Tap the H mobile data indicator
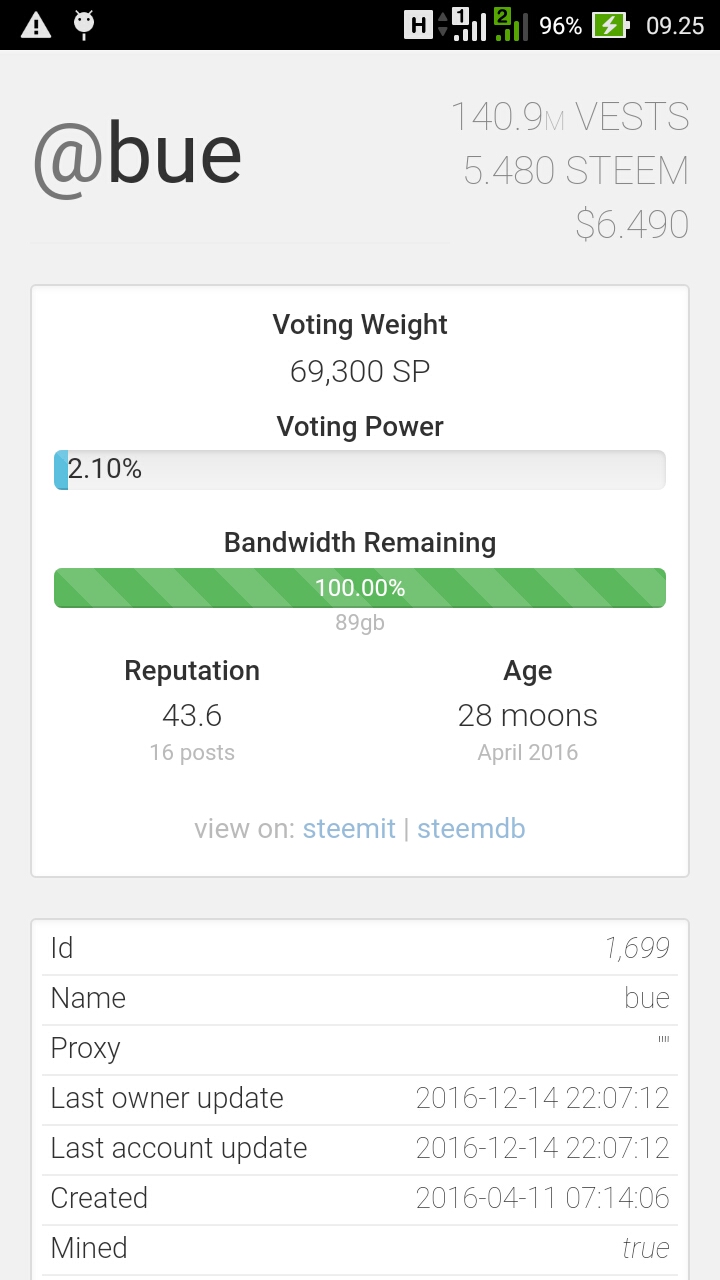Screen dimensions: 720x1280 click(418, 25)
